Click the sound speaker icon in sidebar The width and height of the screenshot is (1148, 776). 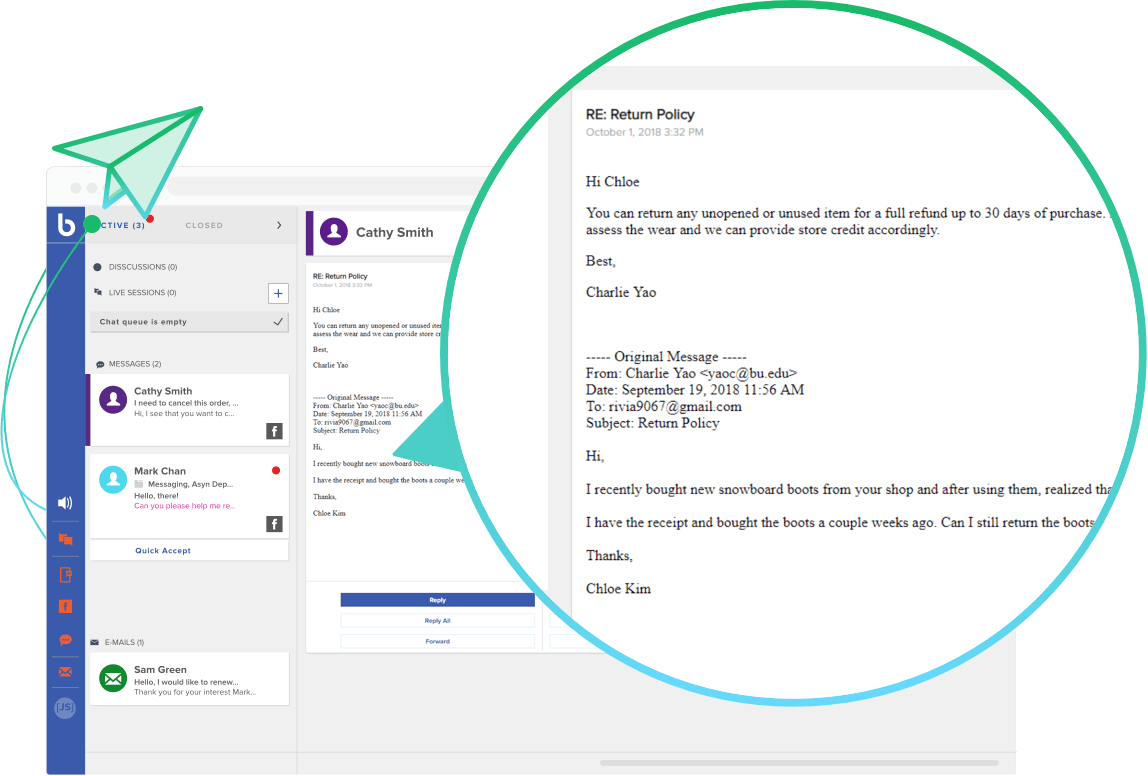(65, 503)
